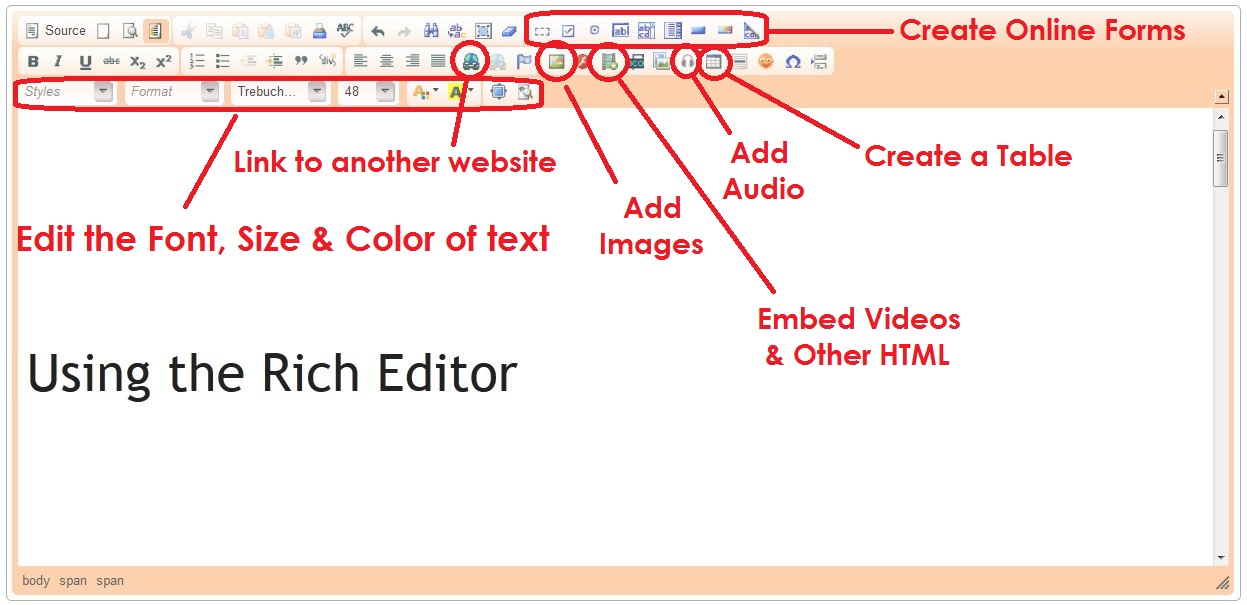
Task: Open the Templates chooser
Action: coord(155,31)
